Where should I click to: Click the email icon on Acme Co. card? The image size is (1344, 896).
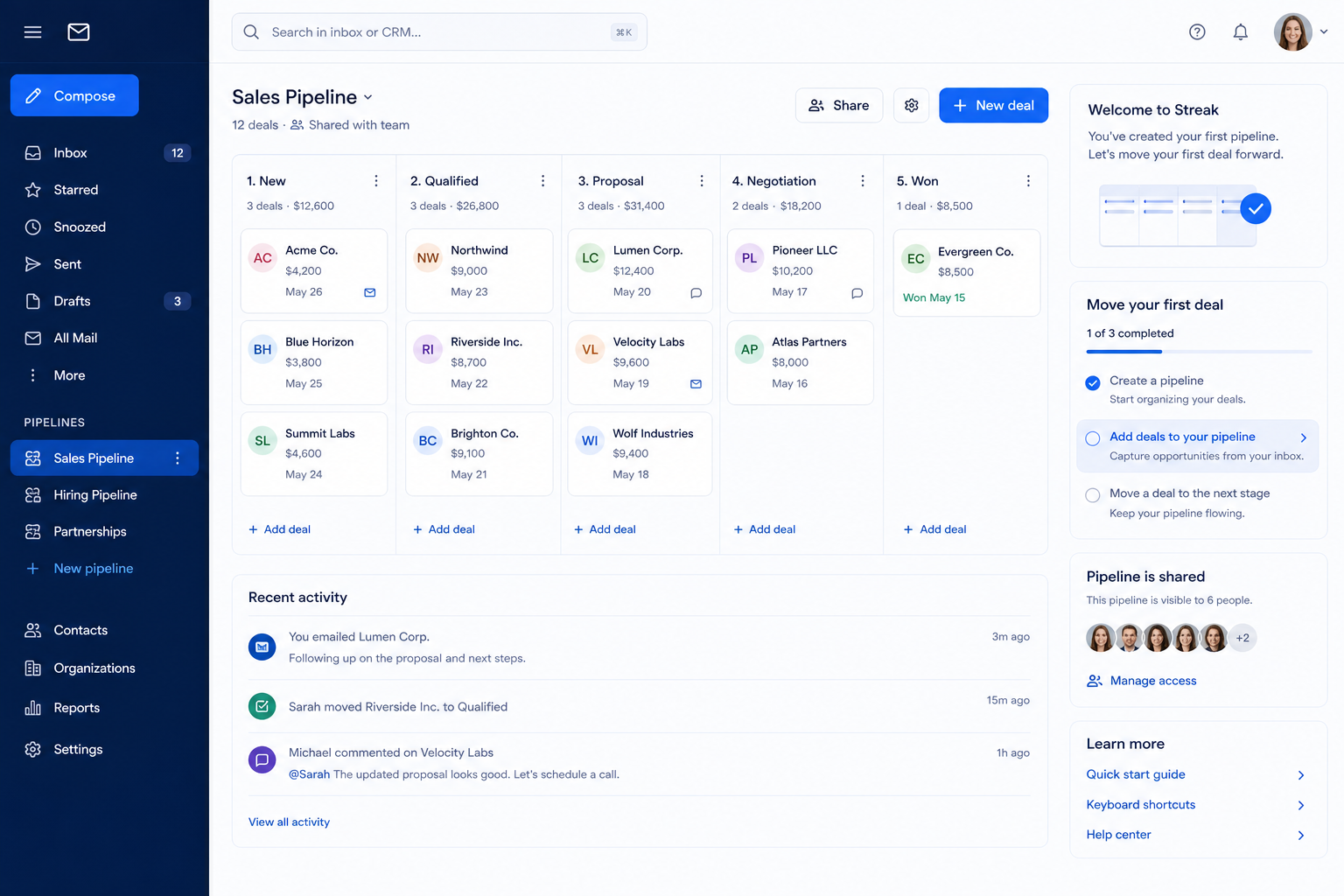[x=370, y=292]
